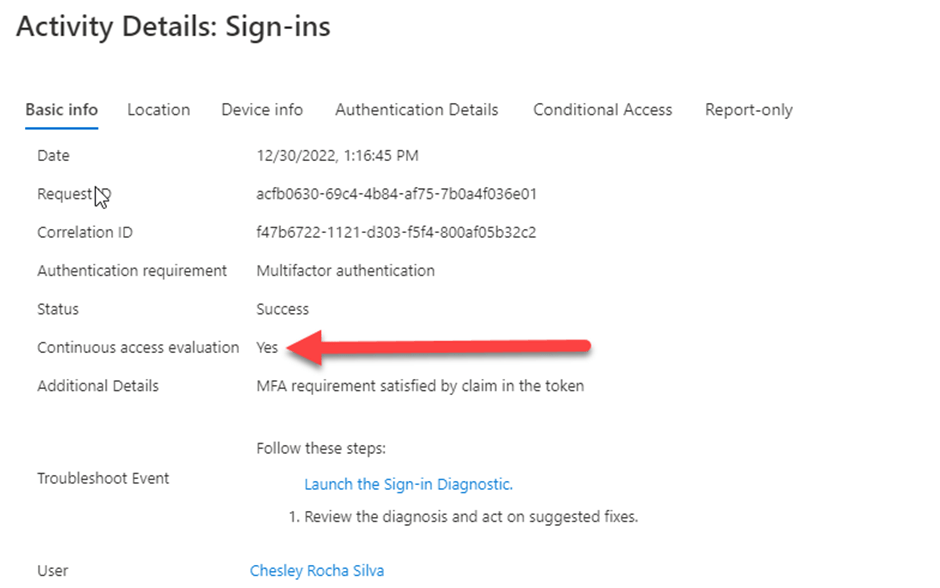Launch the Sign-in Diagnostic link

coord(408,484)
